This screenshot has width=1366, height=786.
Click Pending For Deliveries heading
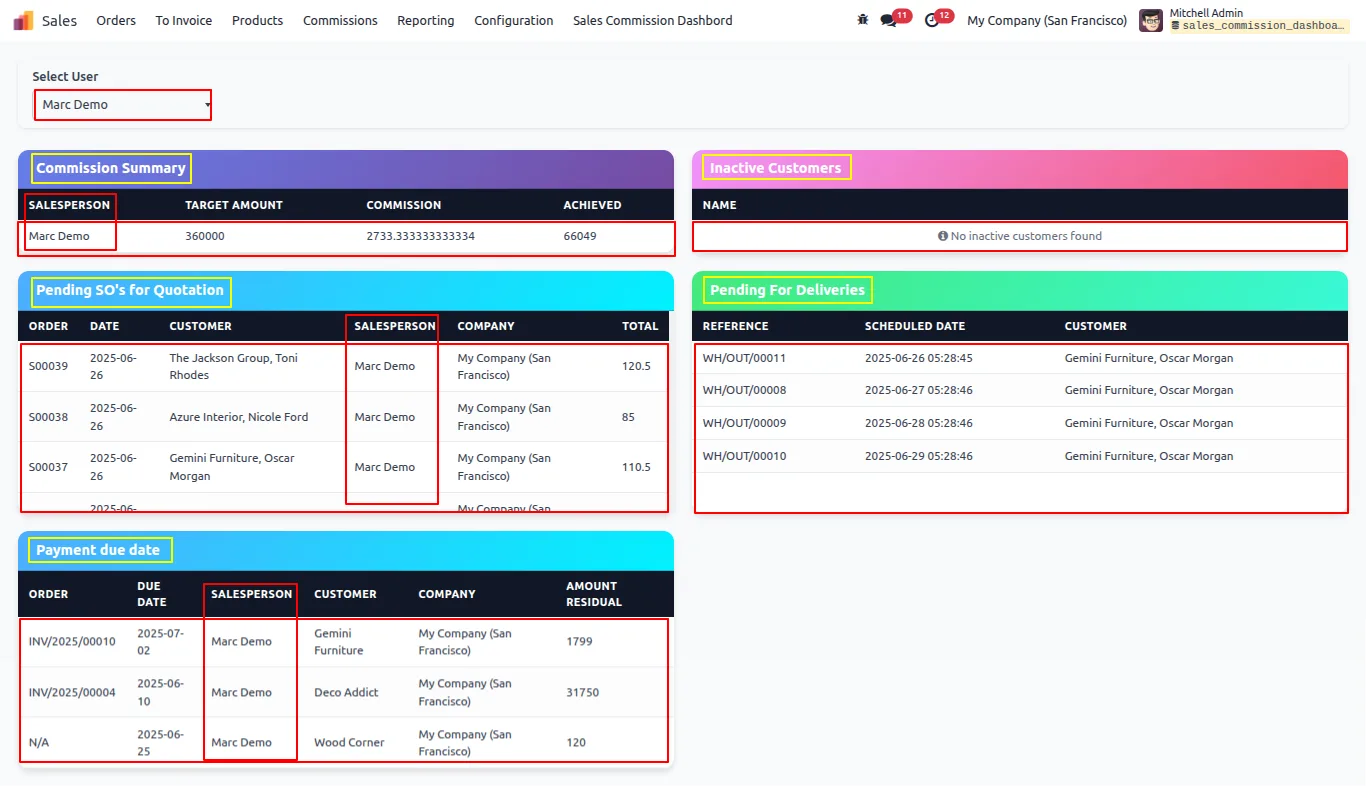tap(787, 291)
